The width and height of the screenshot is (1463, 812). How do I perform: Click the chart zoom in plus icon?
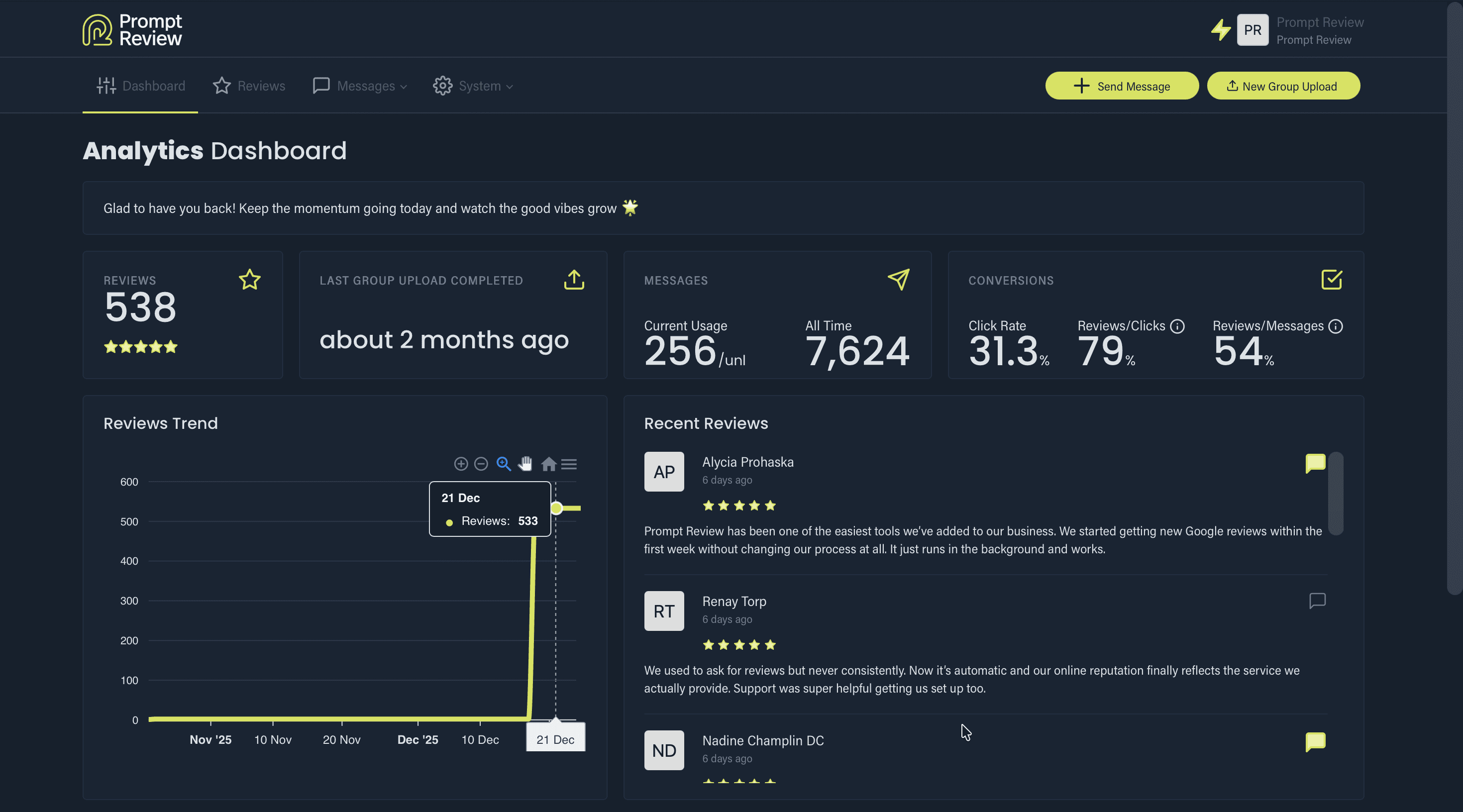(x=461, y=464)
